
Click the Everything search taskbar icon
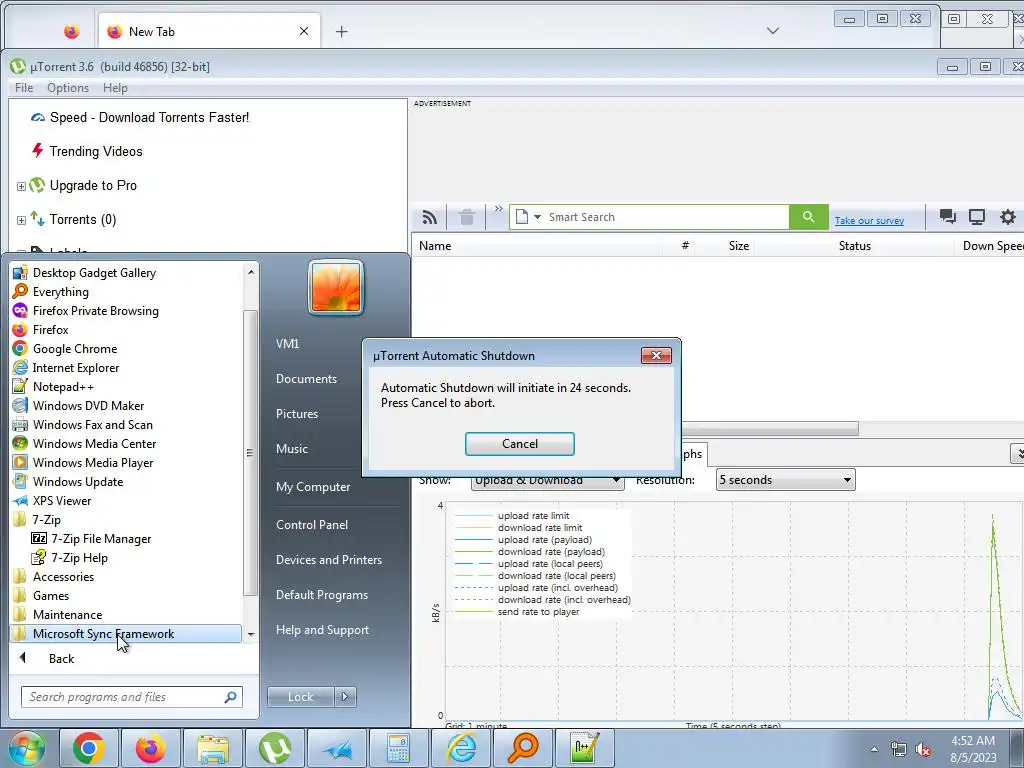pos(522,748)
